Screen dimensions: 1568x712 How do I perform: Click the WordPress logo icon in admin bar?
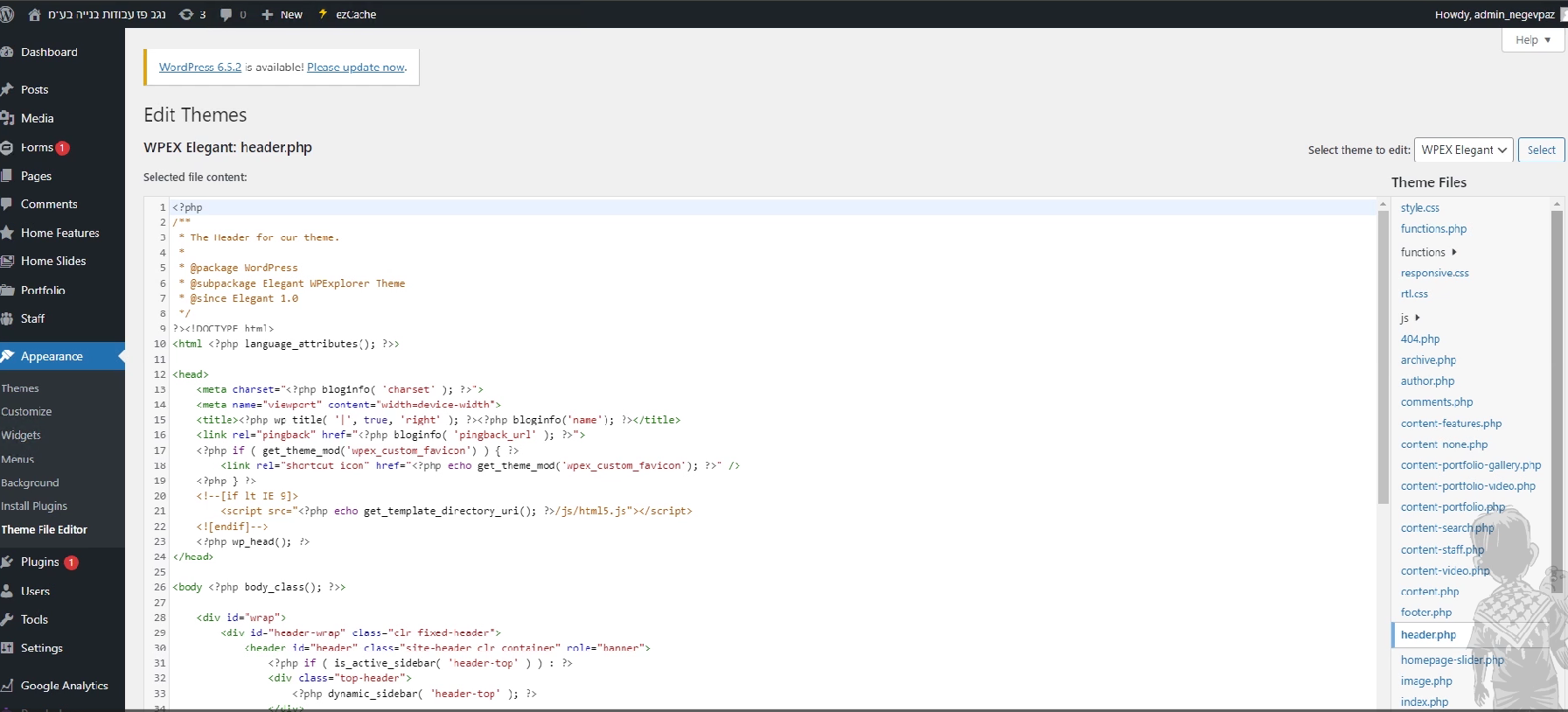coord(7,14)
